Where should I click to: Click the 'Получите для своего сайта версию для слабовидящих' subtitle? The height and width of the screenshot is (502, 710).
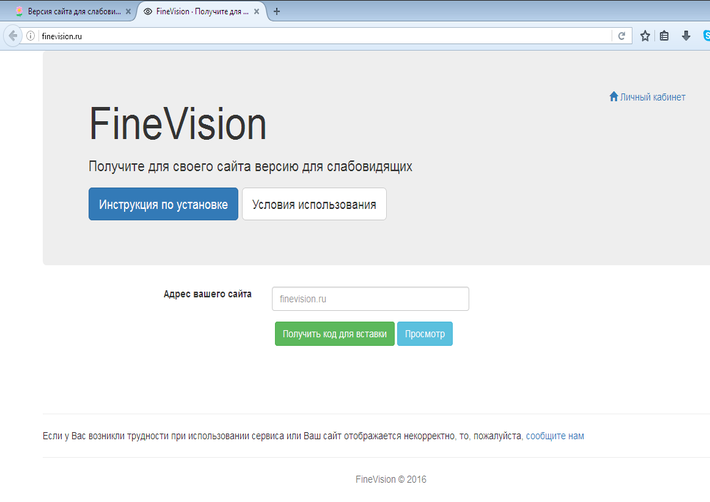(250, 167)
